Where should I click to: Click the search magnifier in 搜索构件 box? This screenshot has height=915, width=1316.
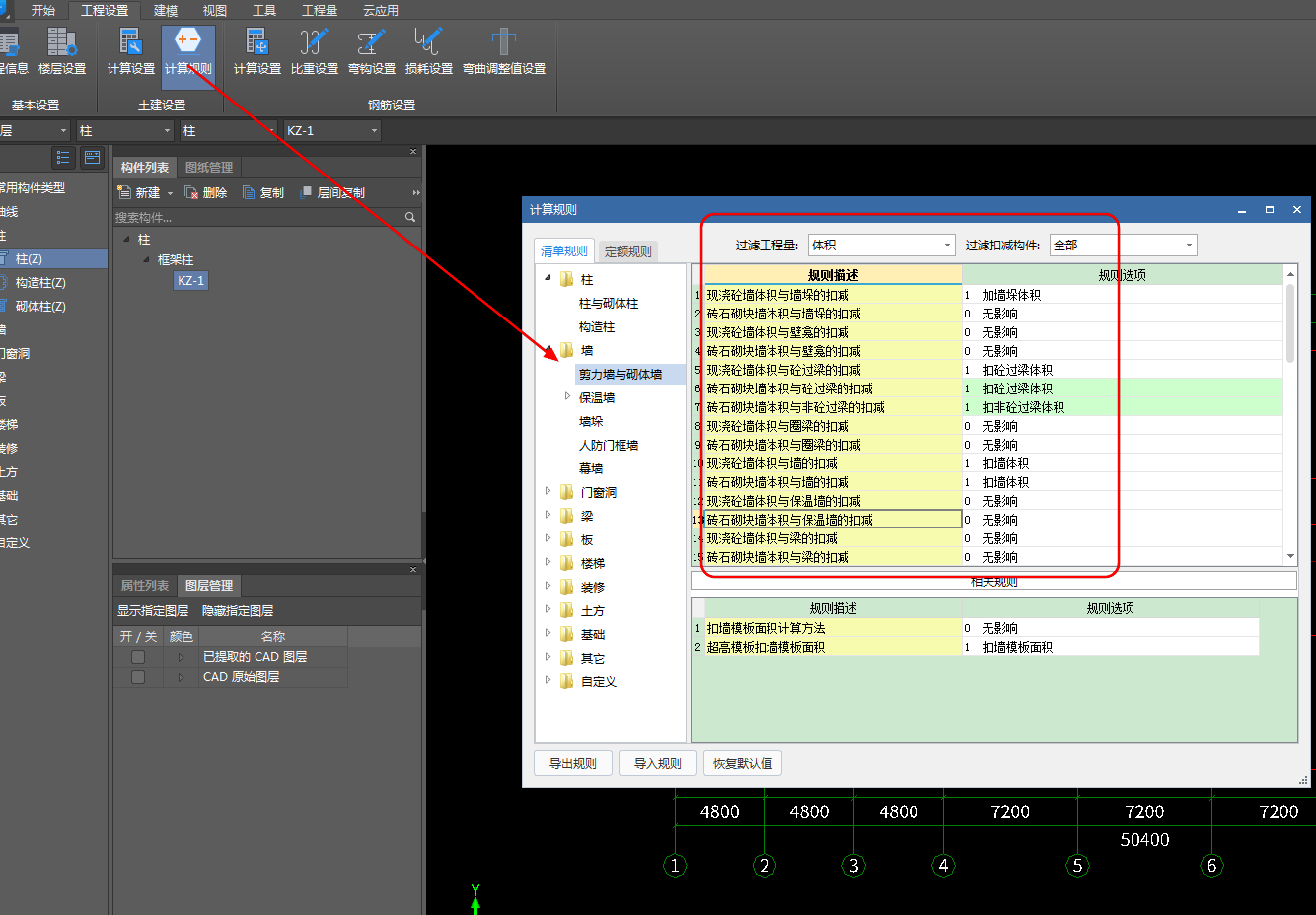410,217
